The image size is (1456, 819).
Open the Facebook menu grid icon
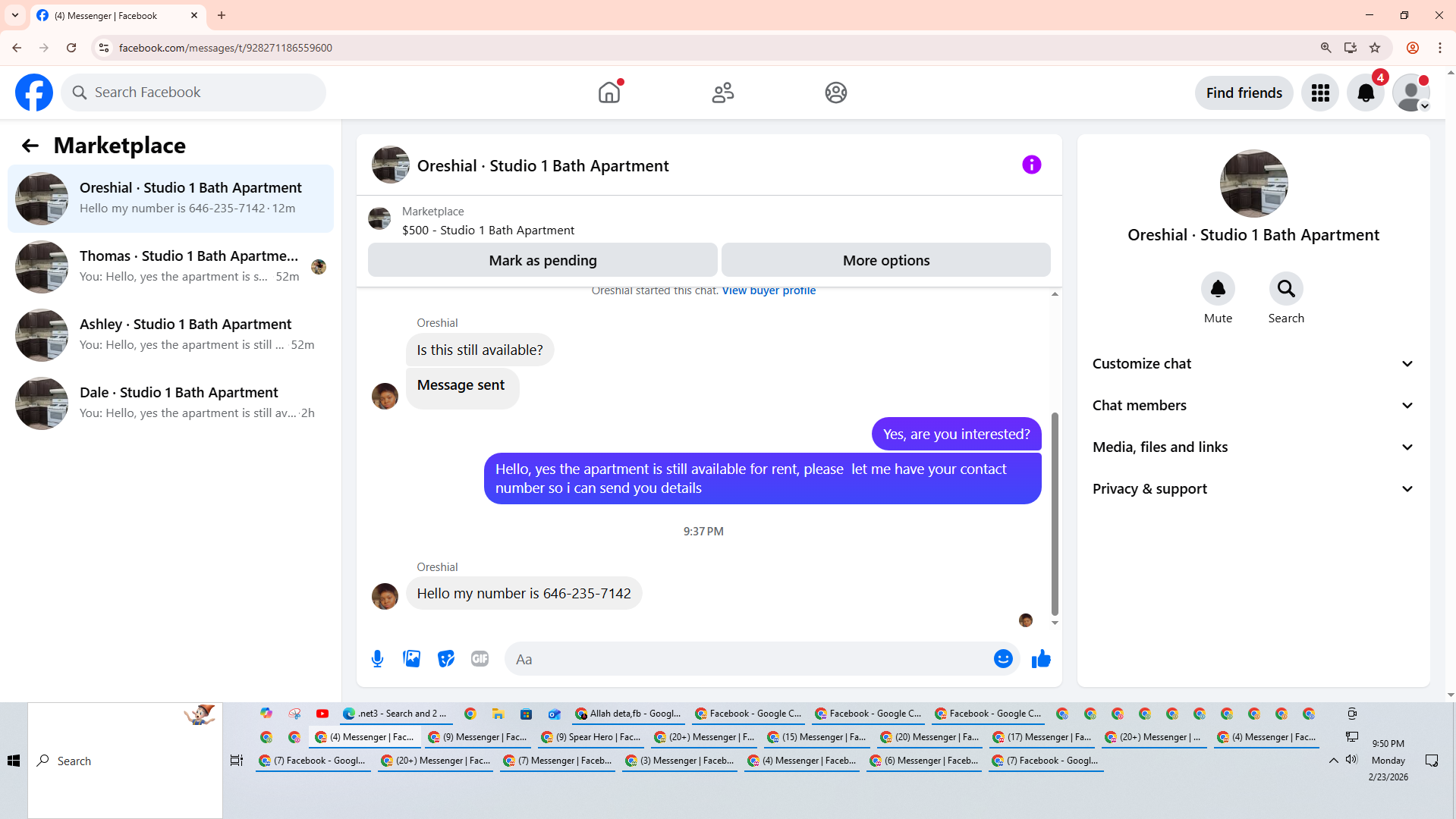click(x=1320, y=93)
